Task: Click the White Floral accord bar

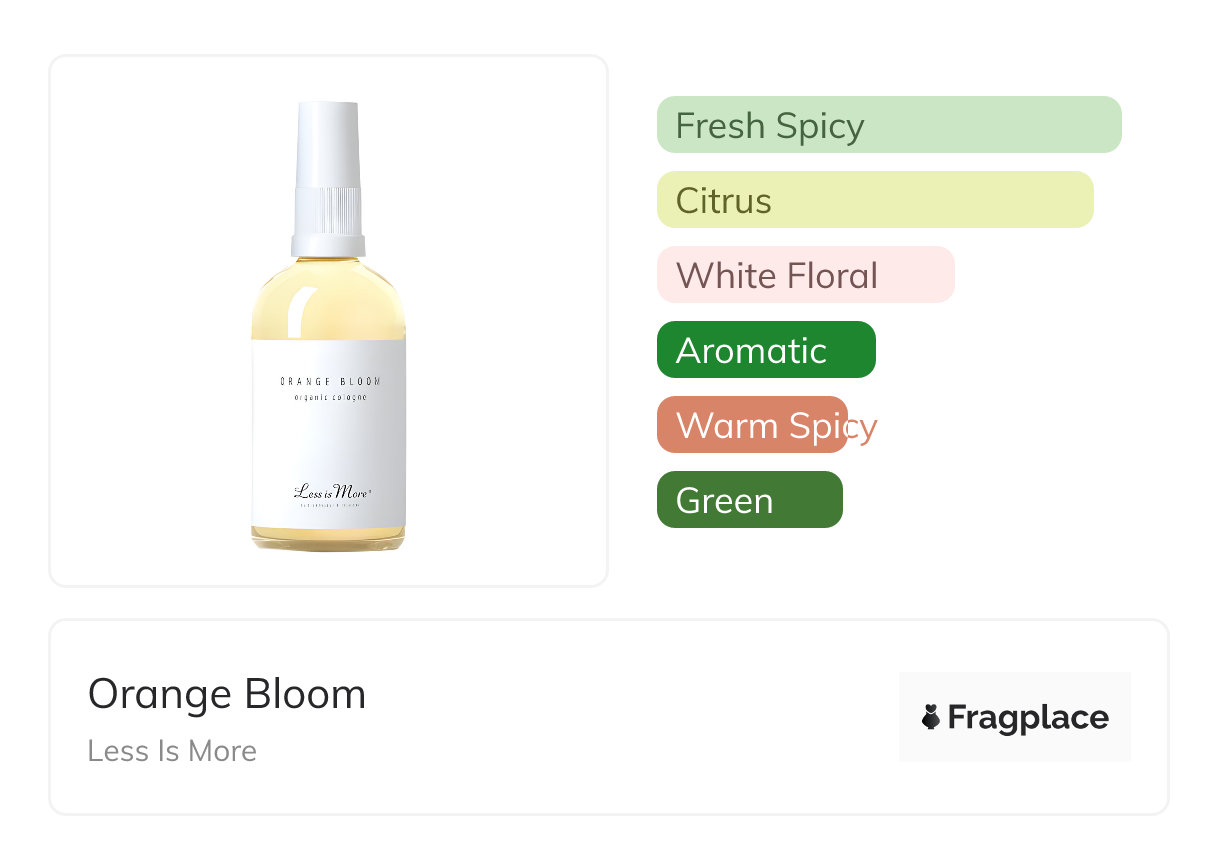Action: [805, 275]
